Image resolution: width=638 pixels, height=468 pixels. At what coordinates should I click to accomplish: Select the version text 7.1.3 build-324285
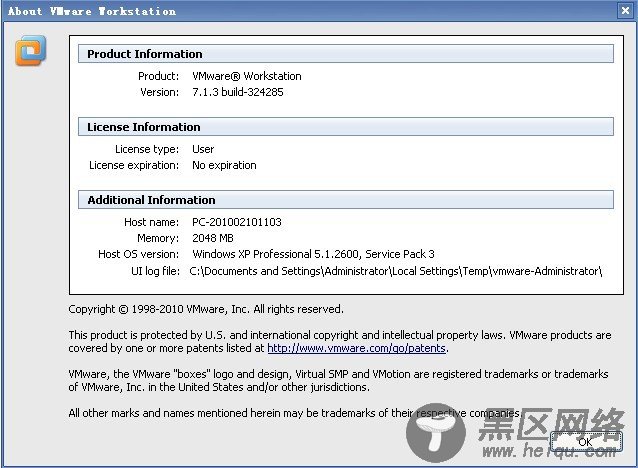click(238, 92)
